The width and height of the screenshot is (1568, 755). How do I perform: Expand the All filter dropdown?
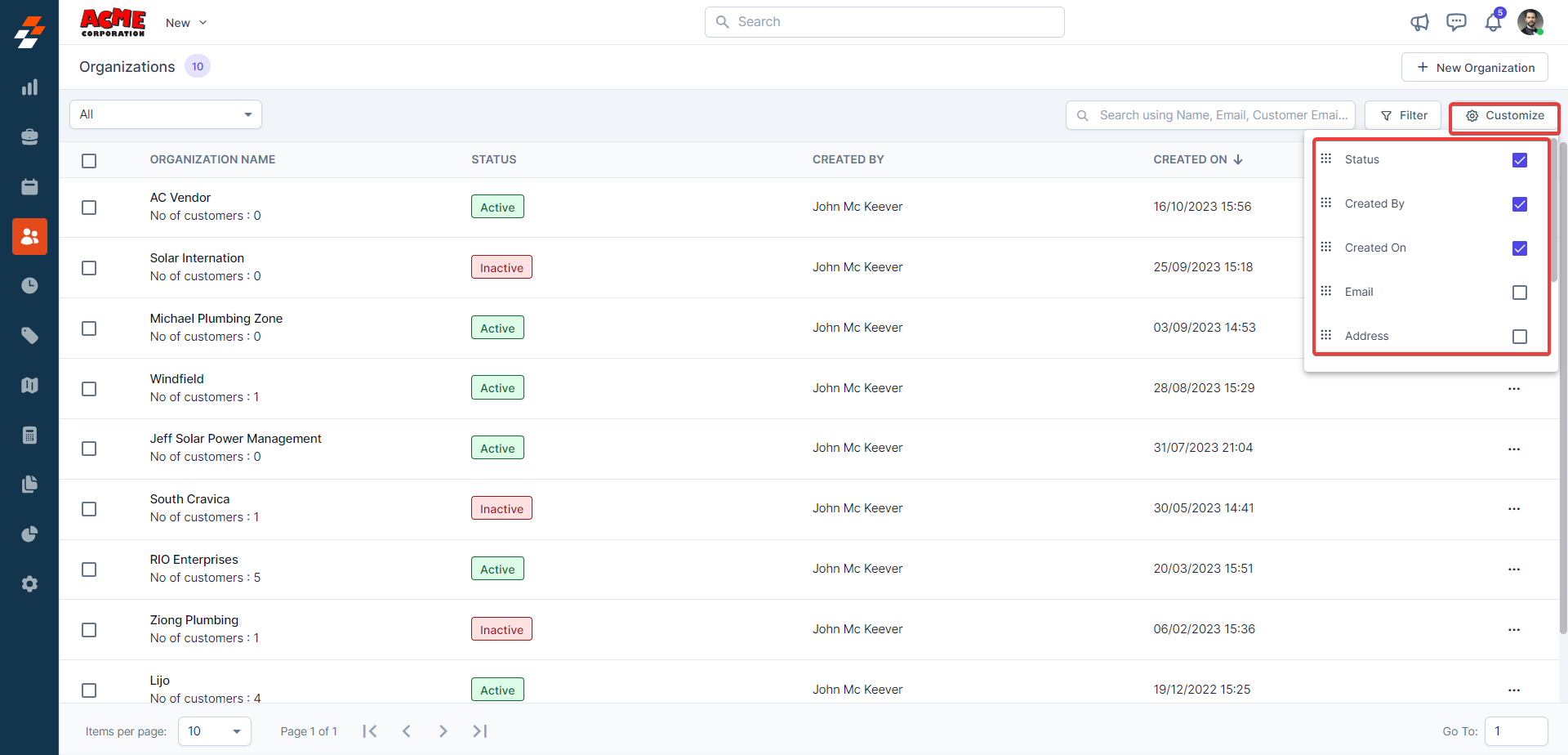click(166, 114)
